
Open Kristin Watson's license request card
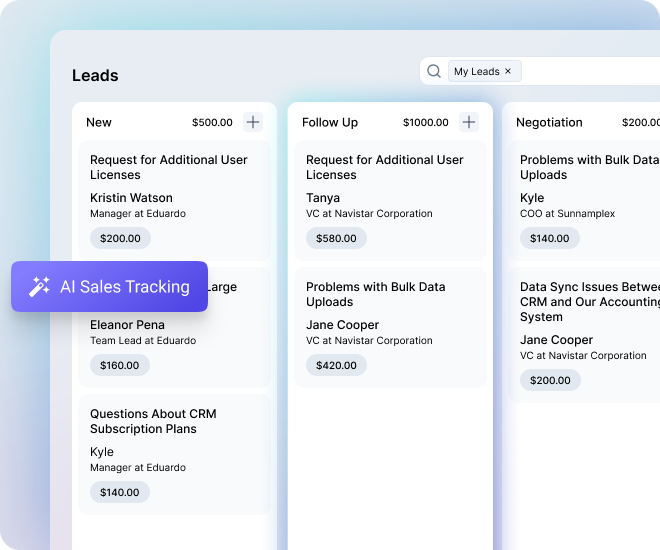coord(174,190)
